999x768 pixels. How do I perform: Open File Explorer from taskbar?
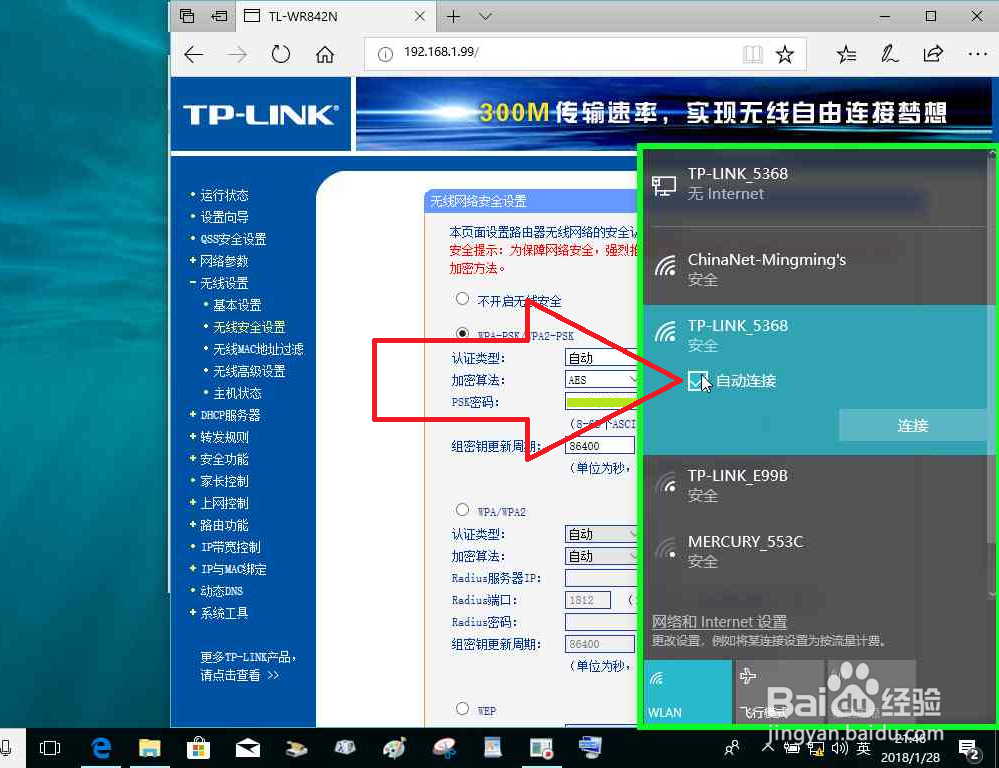pos(150,748)
